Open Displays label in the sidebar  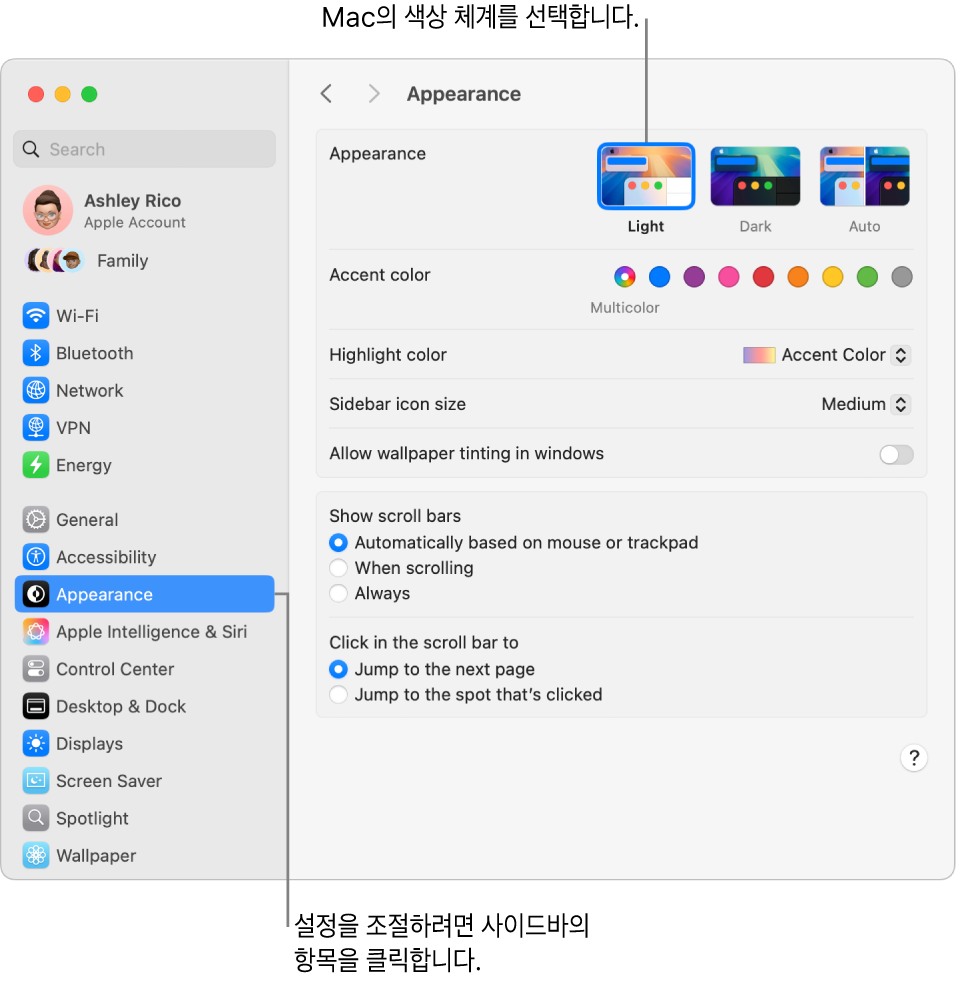coord(90,744)
